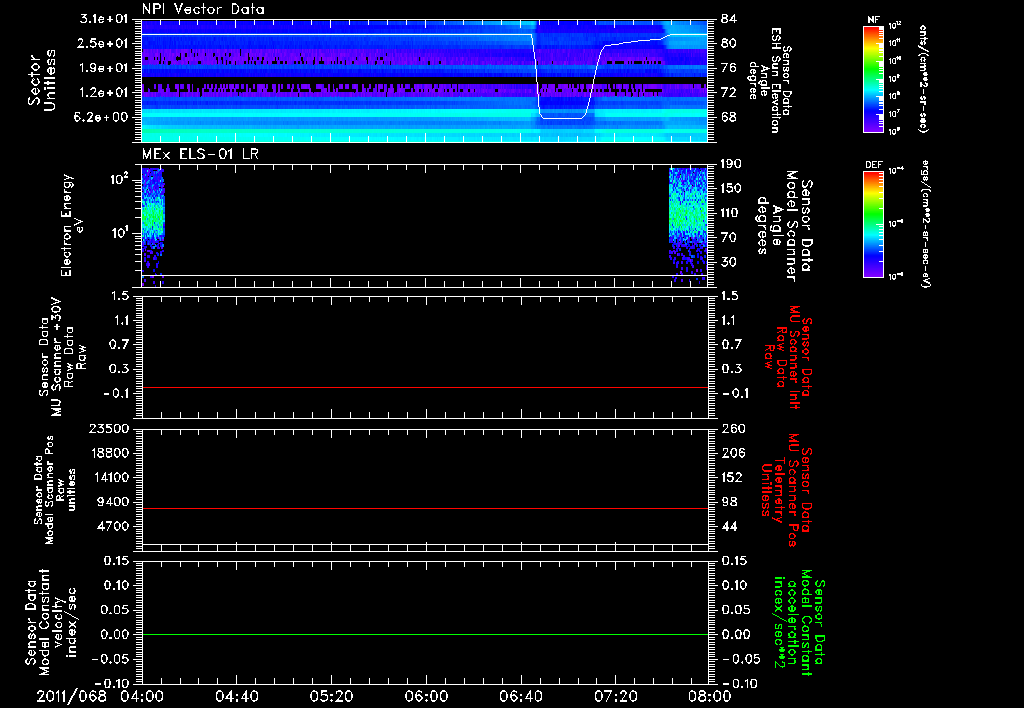Select the 'MEx ELS-01 LR' panel title

coord(200,154)
